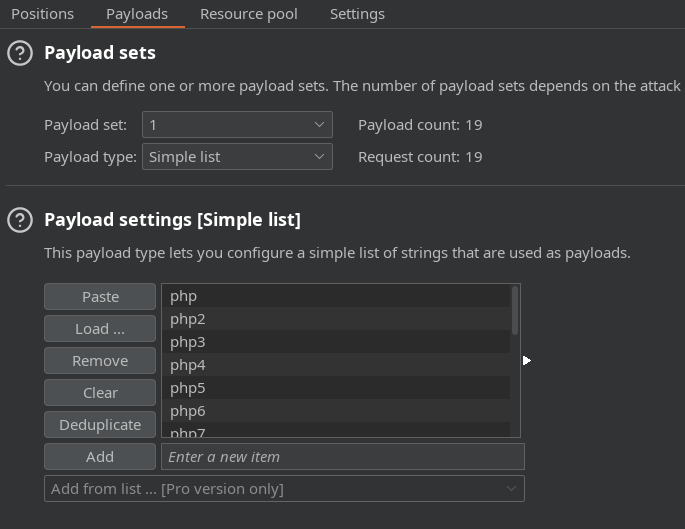Clear the payload list
The height and width of the screenshot is (529, 685).
[100, 392]
